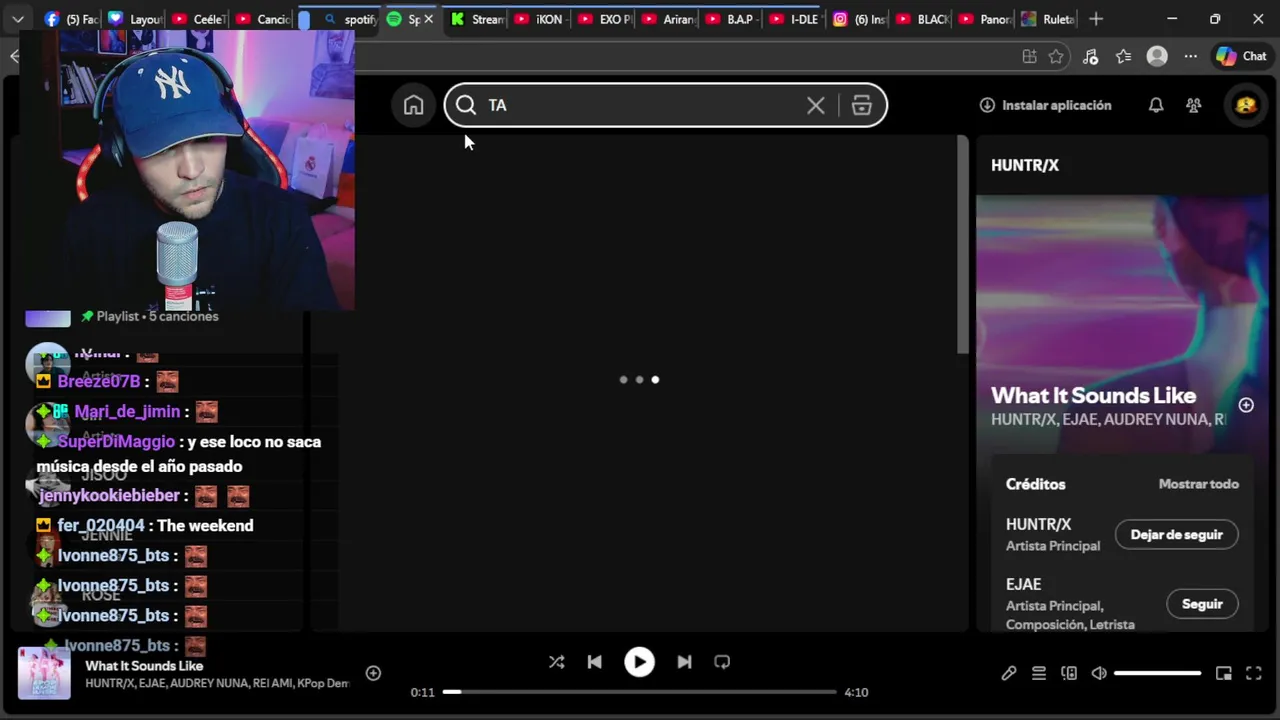Click SuperDiMaggio username in chat

[116, 442]
